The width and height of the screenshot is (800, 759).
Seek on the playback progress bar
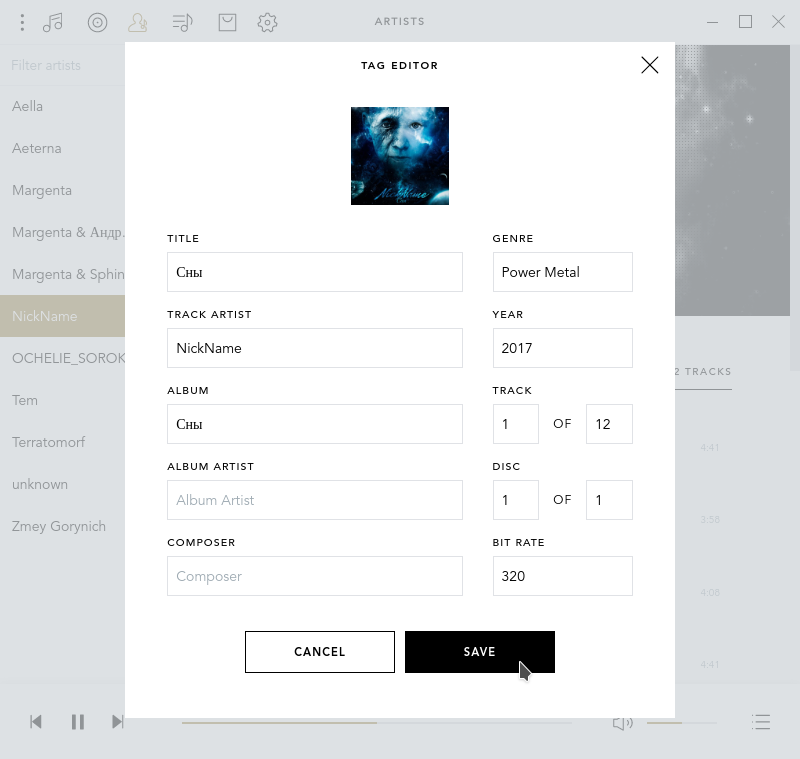click(377, 723)
